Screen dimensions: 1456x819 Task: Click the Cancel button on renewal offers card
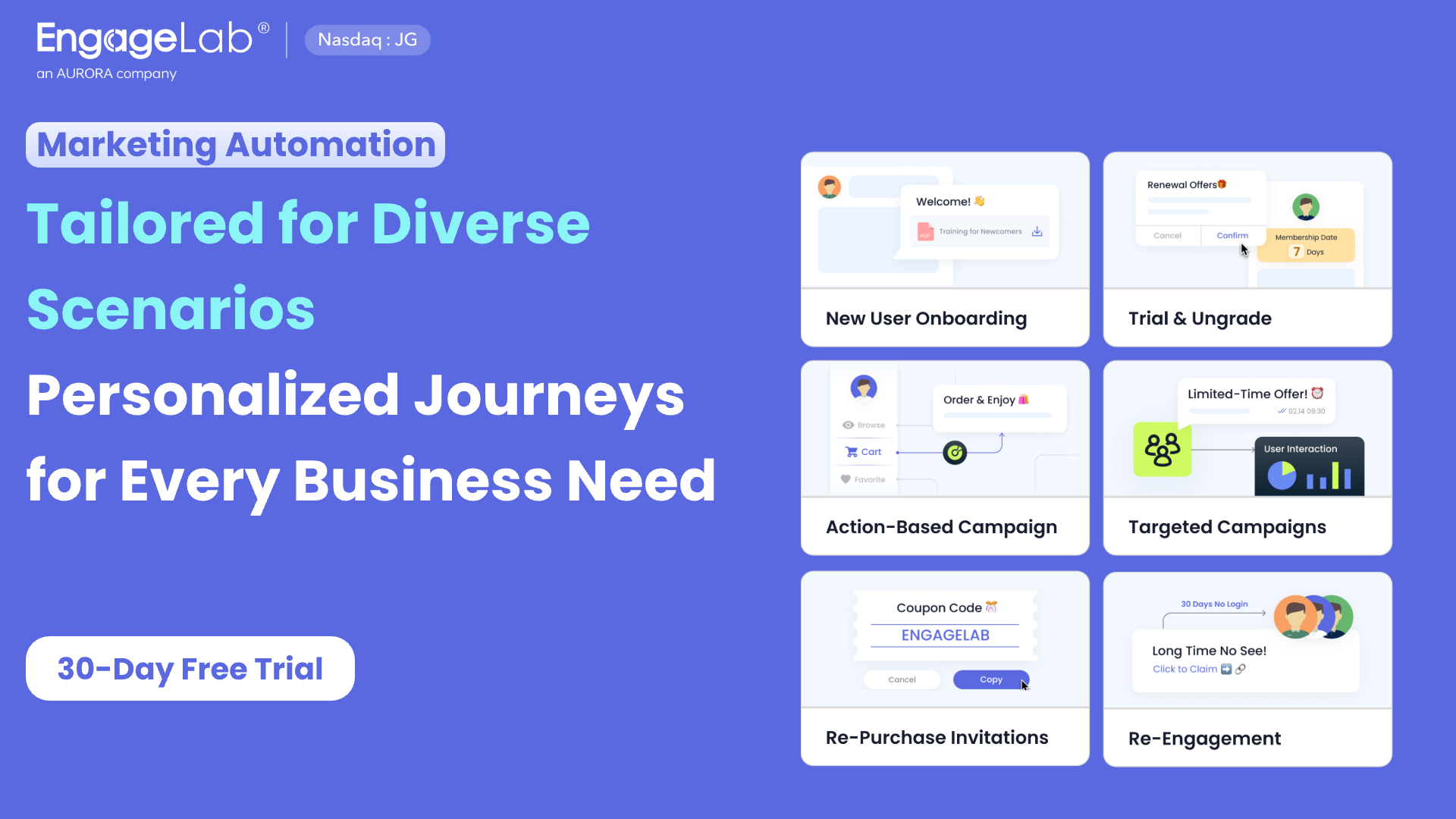(1168, 236)
